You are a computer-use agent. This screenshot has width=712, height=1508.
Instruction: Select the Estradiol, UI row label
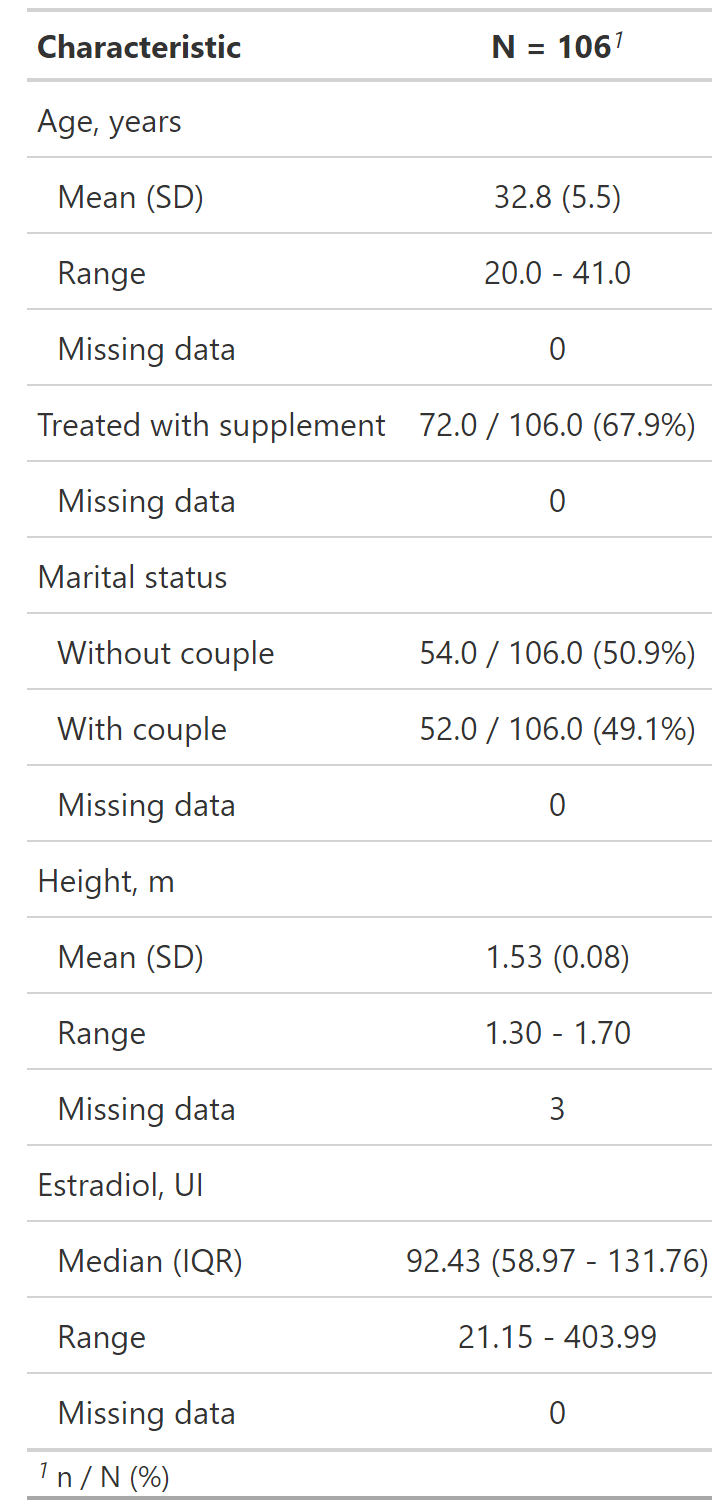click(121, 1186)
